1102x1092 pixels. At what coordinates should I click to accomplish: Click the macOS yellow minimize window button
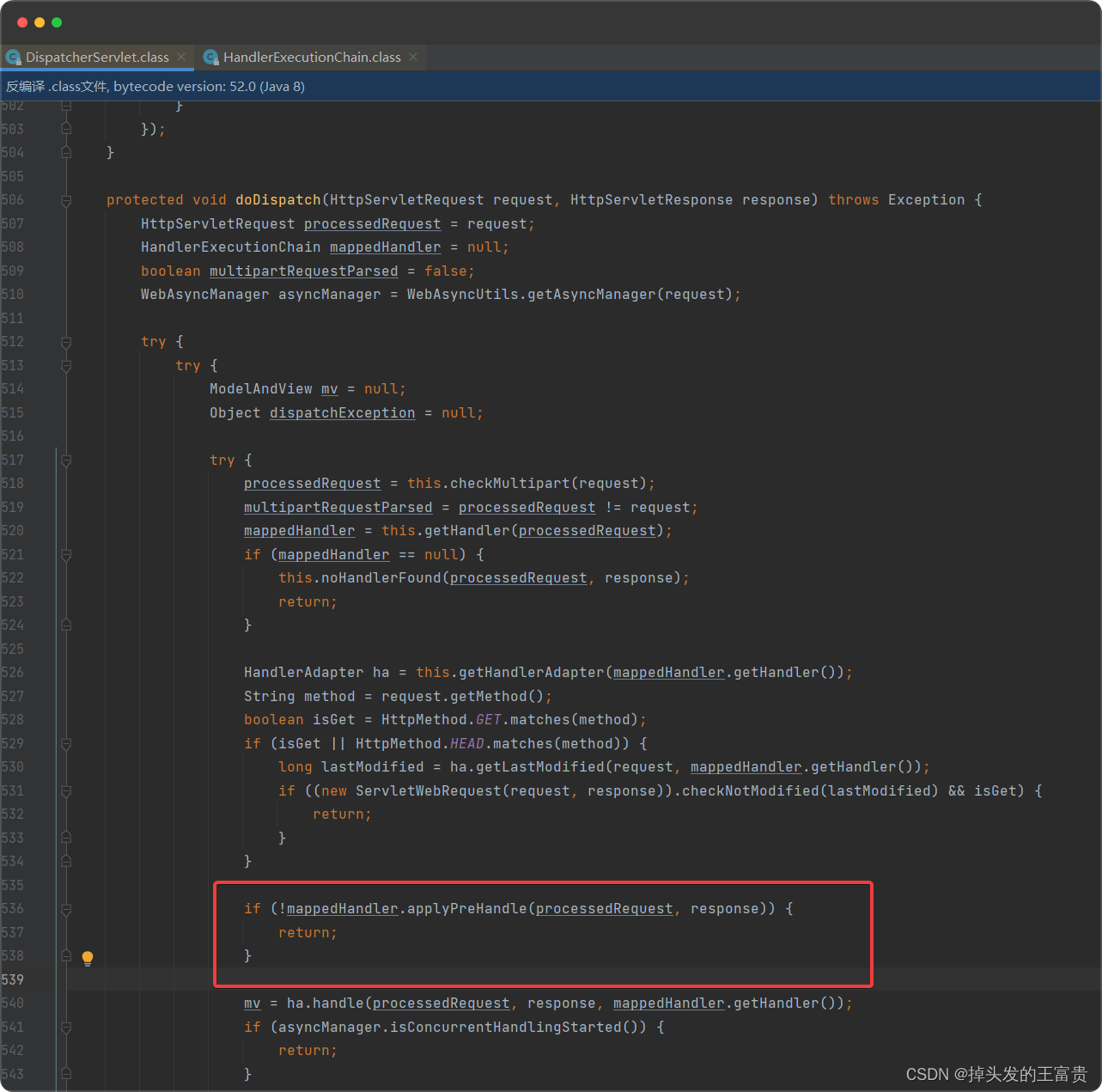40,22
